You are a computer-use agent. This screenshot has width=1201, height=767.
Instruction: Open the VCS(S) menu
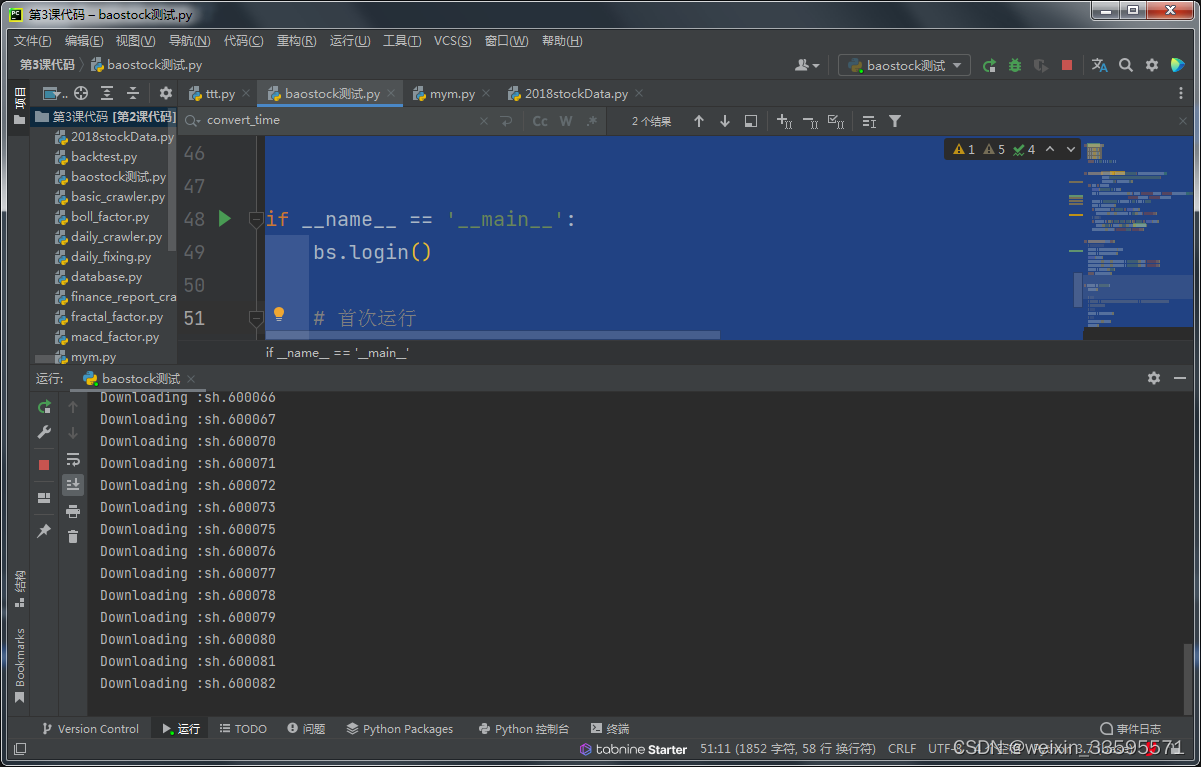452,41
